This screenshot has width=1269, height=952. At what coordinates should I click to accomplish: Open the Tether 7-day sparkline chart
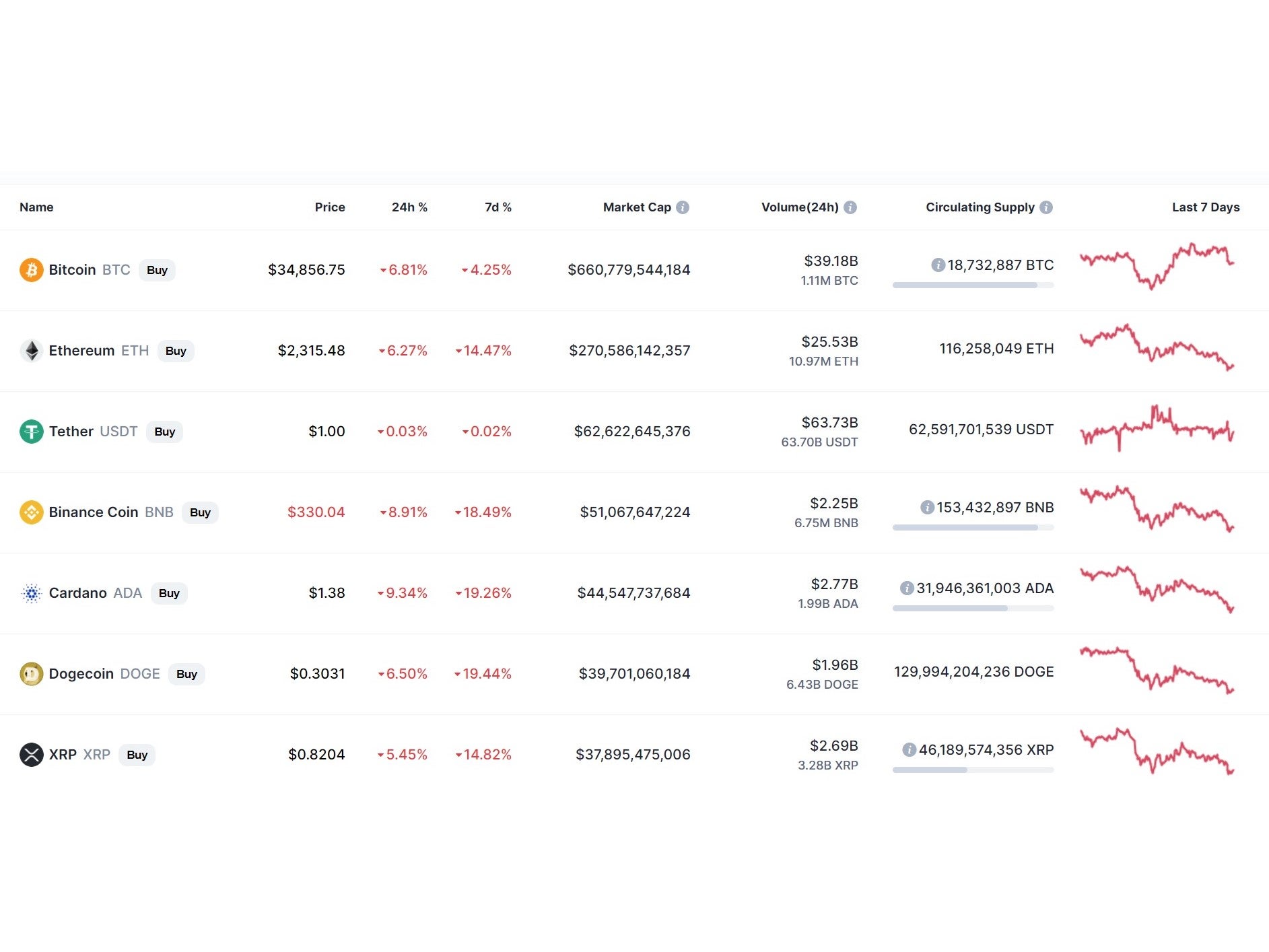[x=1157, y=429]
